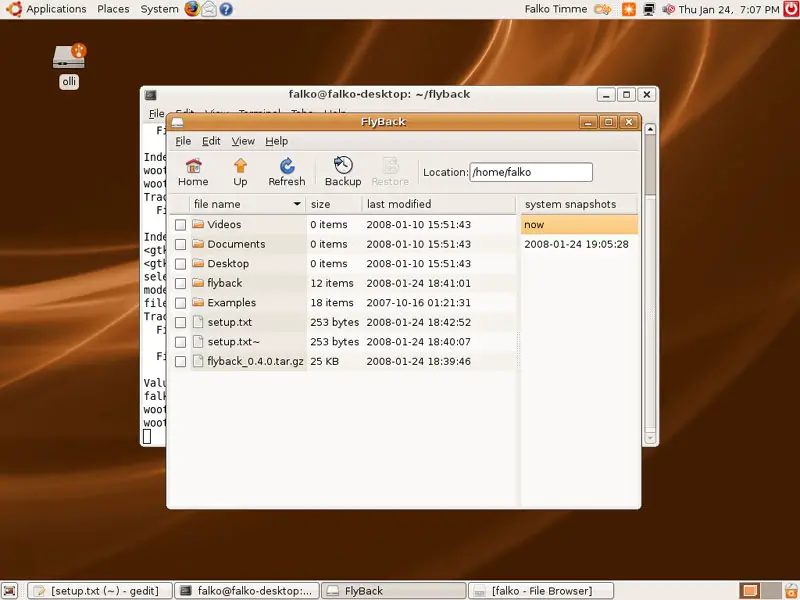The width and height of the screenshot is (800, 600).
Task: Open the File menu in FlyBack
Action: pyautogui.click(x=183, y=141)
